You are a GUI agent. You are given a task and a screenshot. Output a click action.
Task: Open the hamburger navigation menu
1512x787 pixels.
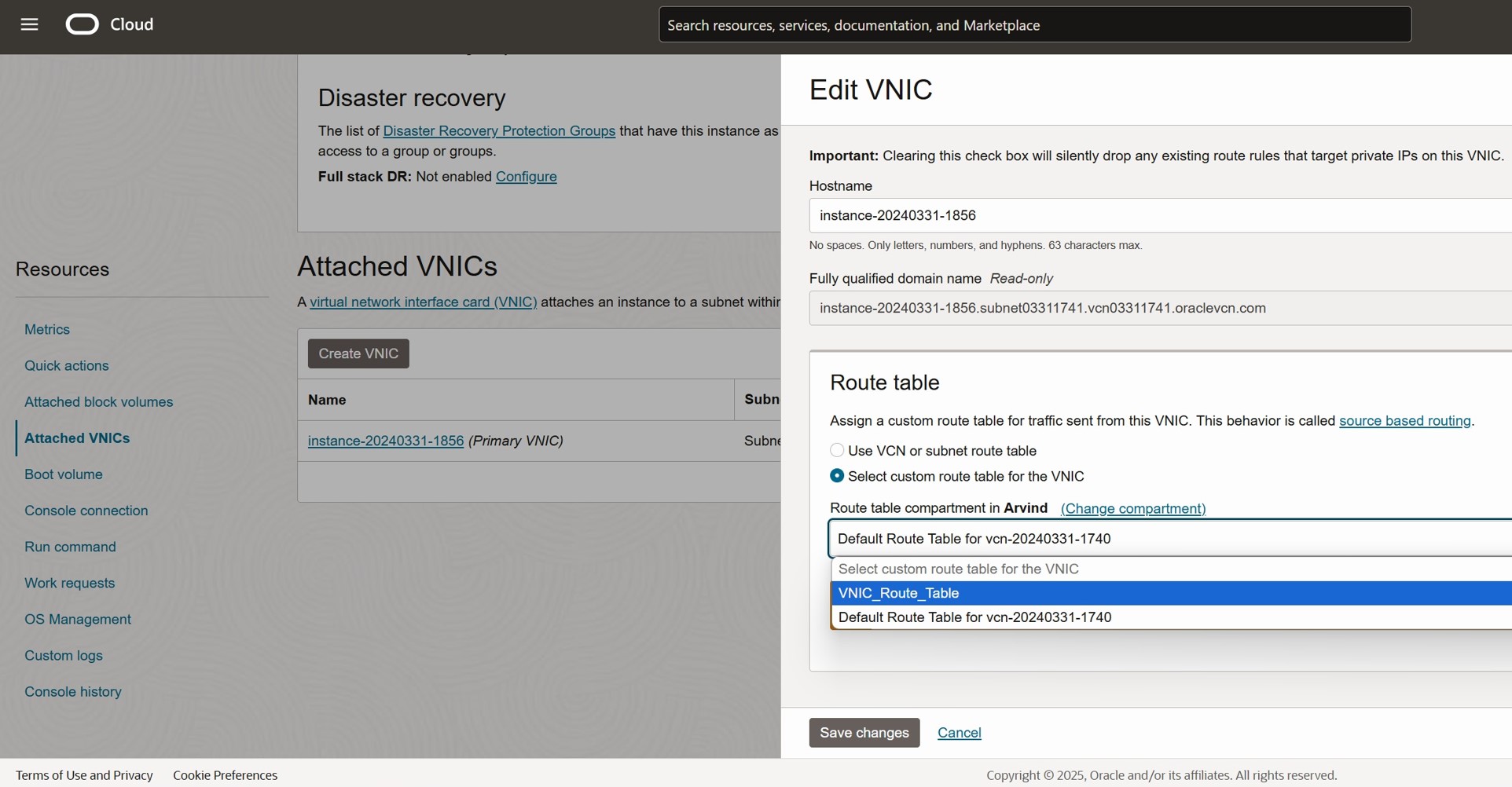pos(29,24)
